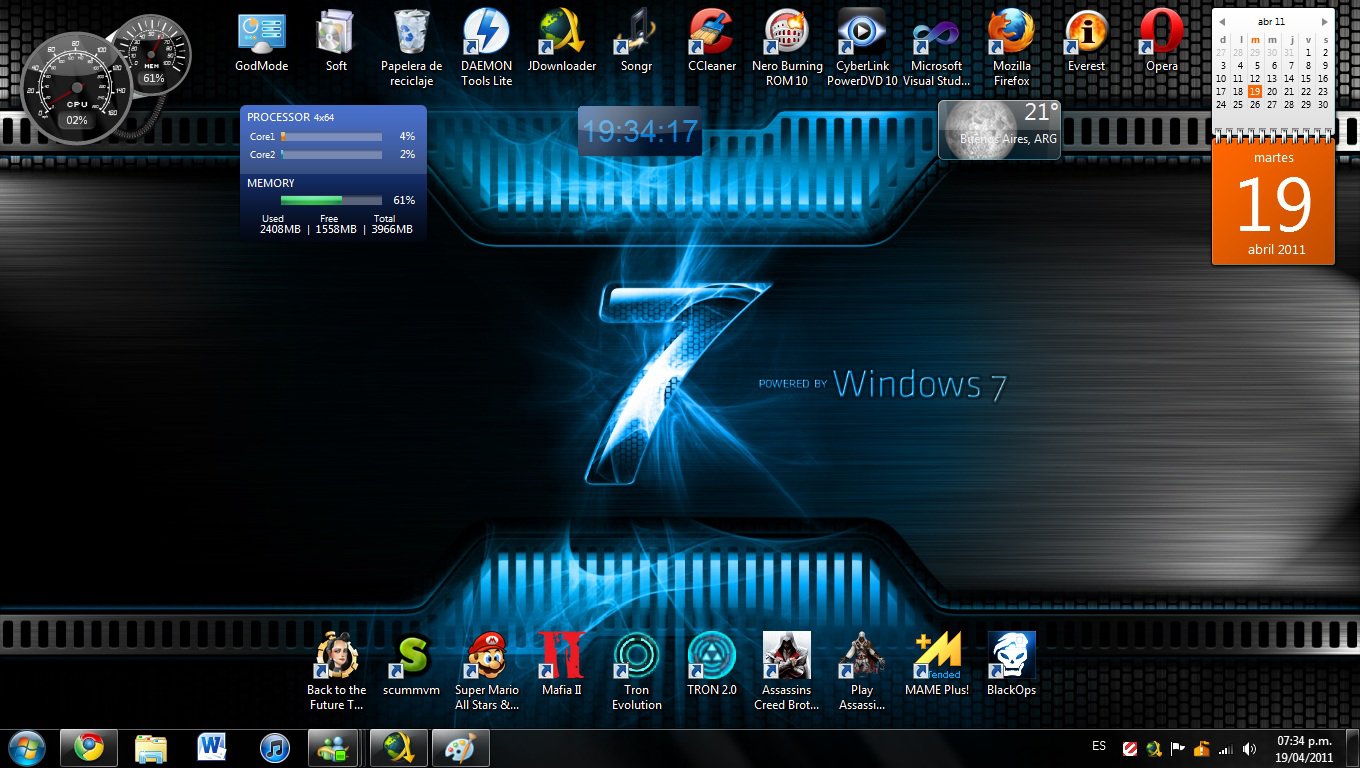The image size is (1360, 768).
Task: Open the Tron Evolution shortcut
Action: pyautogui.click(x=637, y=671)
